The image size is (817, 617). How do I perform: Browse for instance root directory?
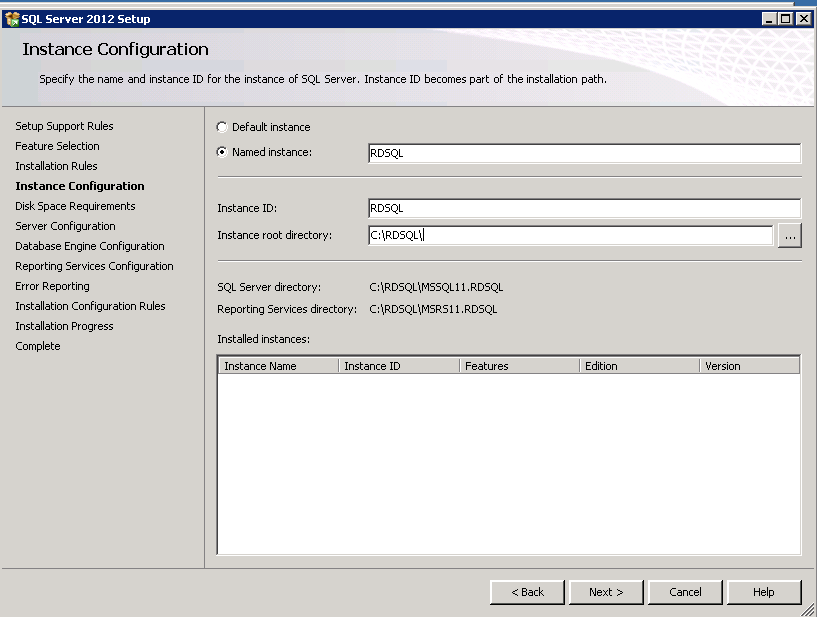click(789, 236)
